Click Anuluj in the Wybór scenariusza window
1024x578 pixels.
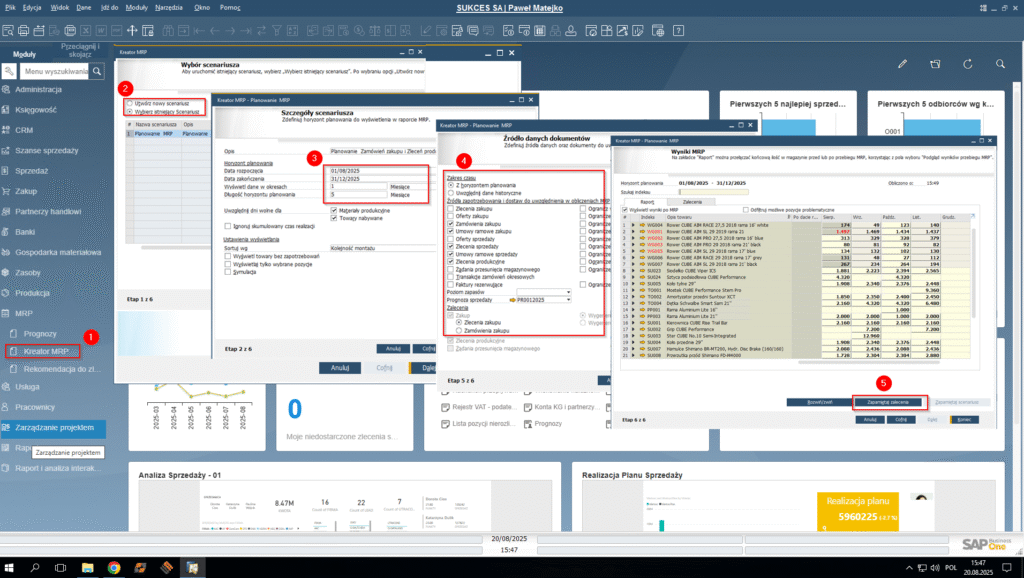[340, 368]
